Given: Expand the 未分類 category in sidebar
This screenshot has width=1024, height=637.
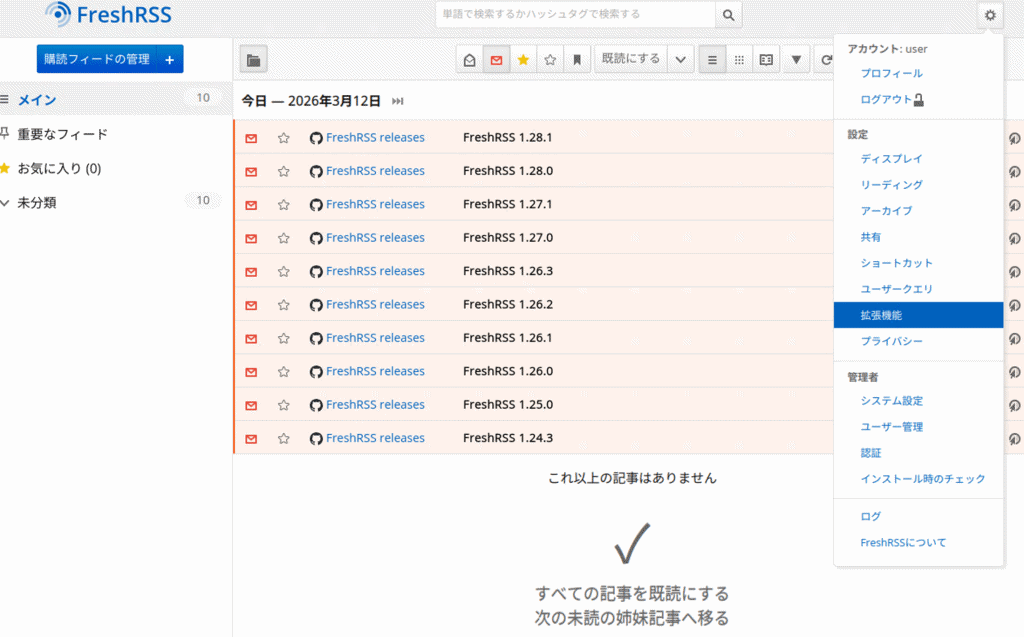Looking at the screenshot, I should coord(6,202).
